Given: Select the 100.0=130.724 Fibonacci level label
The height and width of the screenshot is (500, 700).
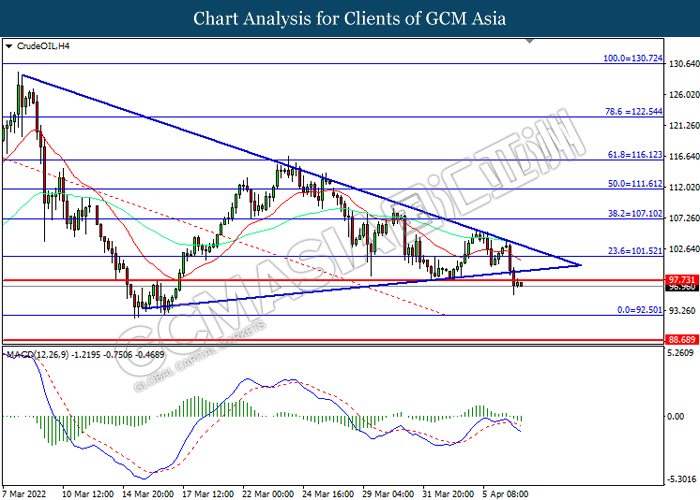Looking at the screenshot, I should tap(633, 58).
